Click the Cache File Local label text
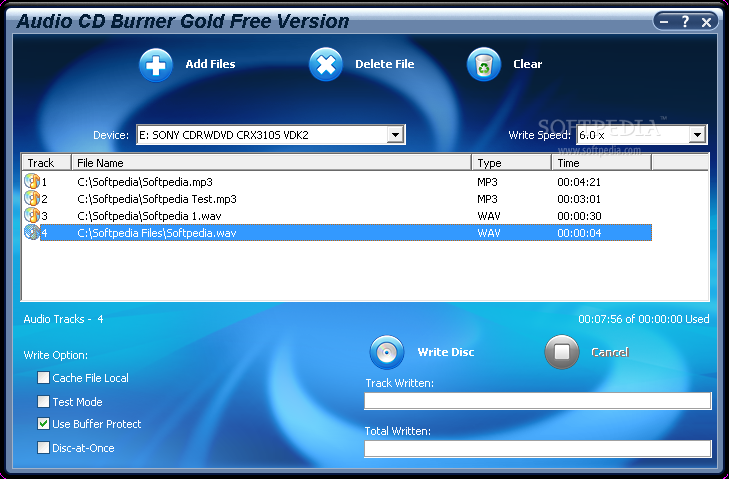 coord(91,378)
